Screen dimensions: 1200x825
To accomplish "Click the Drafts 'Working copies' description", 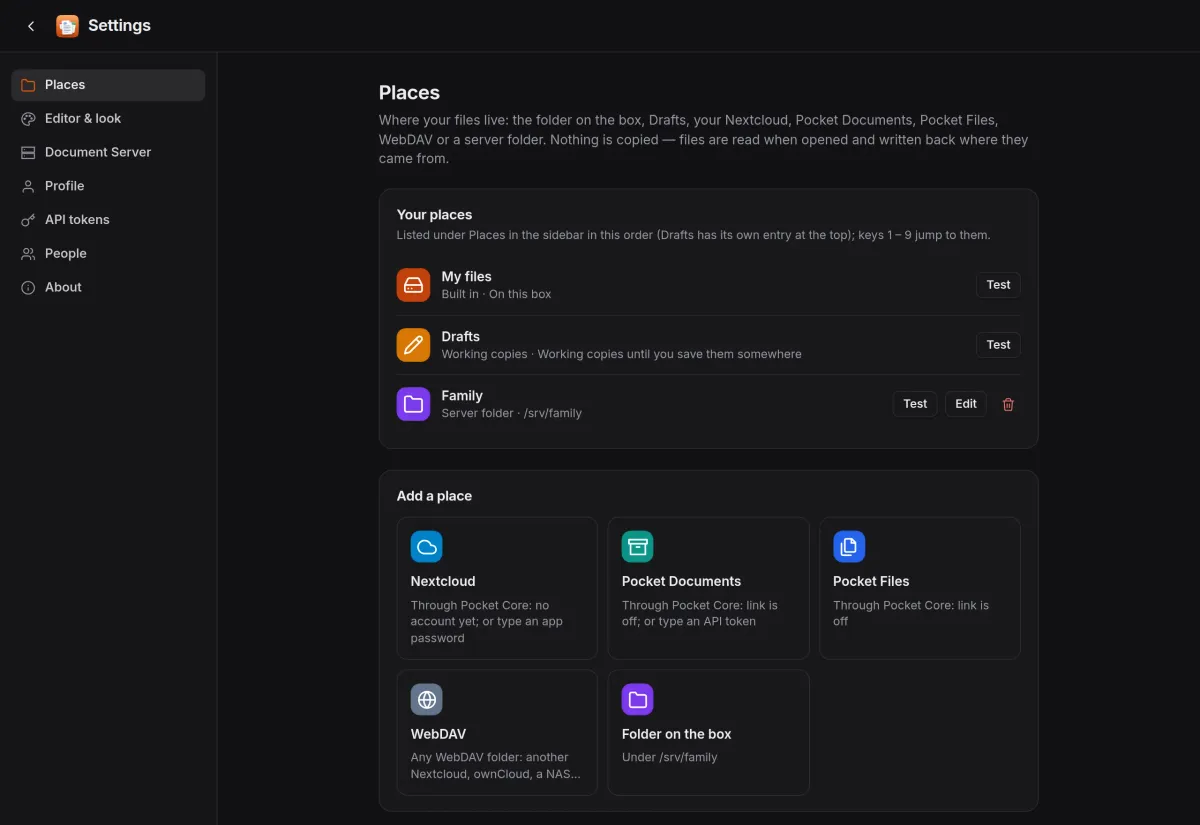I will [x=621, y=354].
